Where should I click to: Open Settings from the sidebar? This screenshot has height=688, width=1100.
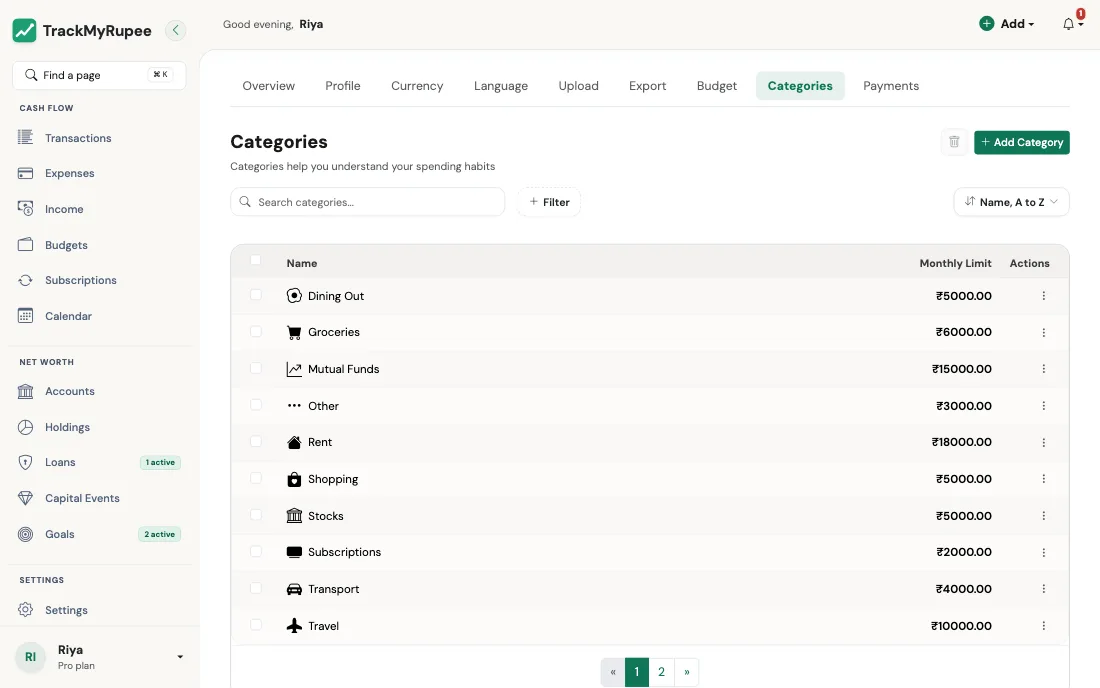[x=66, y=610]
